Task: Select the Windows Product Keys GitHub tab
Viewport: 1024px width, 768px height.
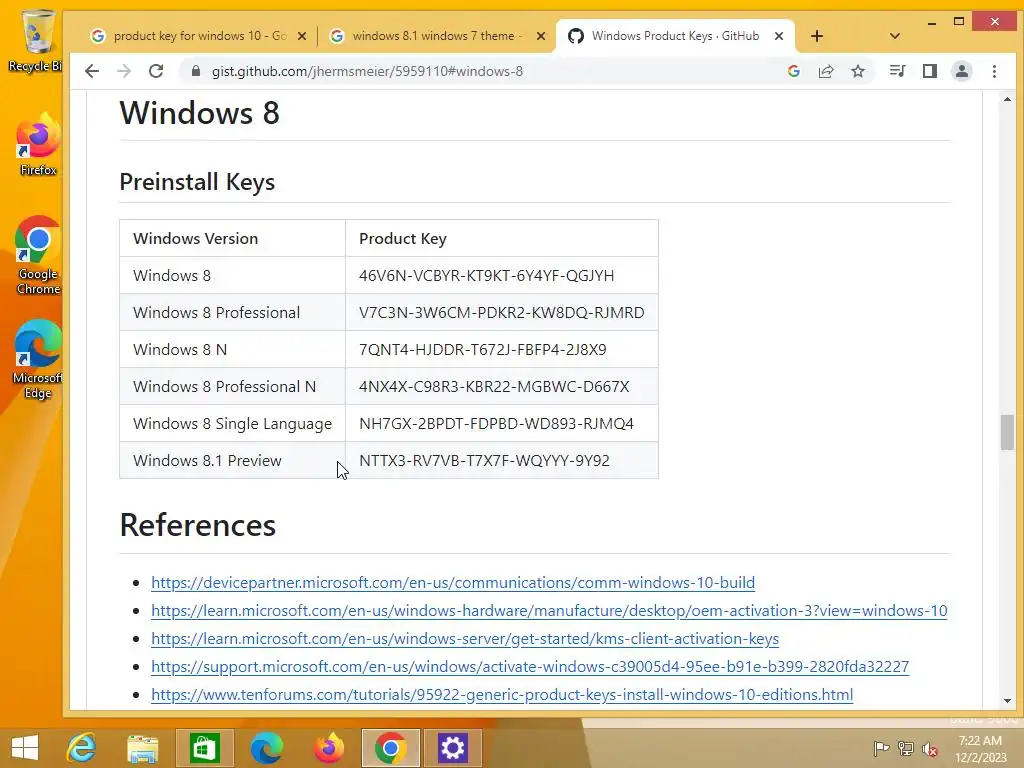Action: 675,36
